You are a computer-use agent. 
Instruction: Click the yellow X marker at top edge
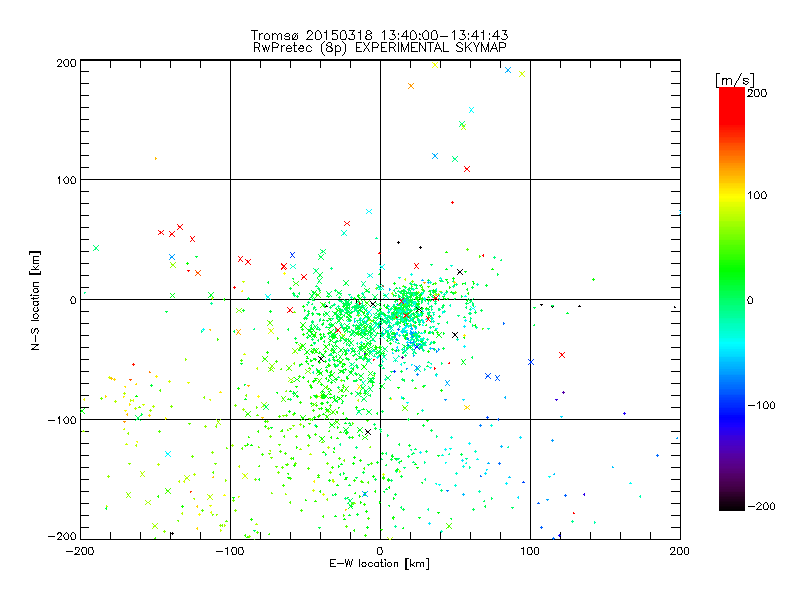pyautogui.click(x=435, y=65)
